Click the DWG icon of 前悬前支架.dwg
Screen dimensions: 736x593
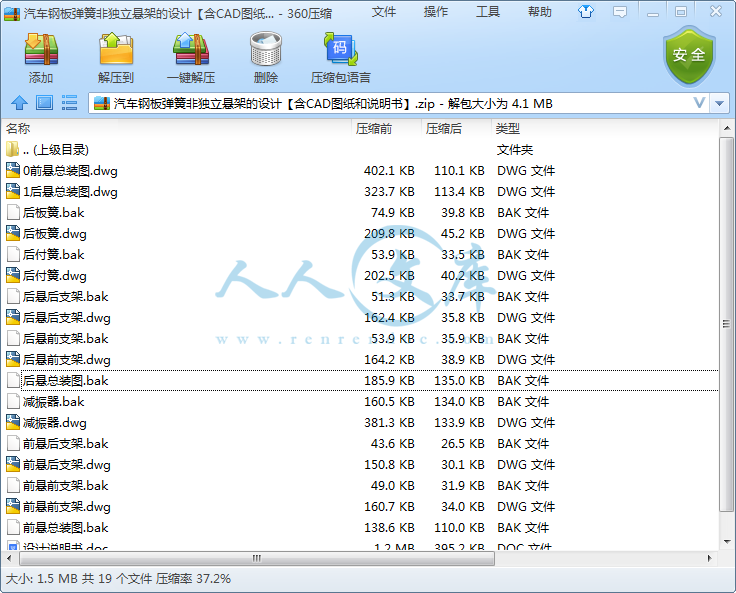(x=13, y=507)
